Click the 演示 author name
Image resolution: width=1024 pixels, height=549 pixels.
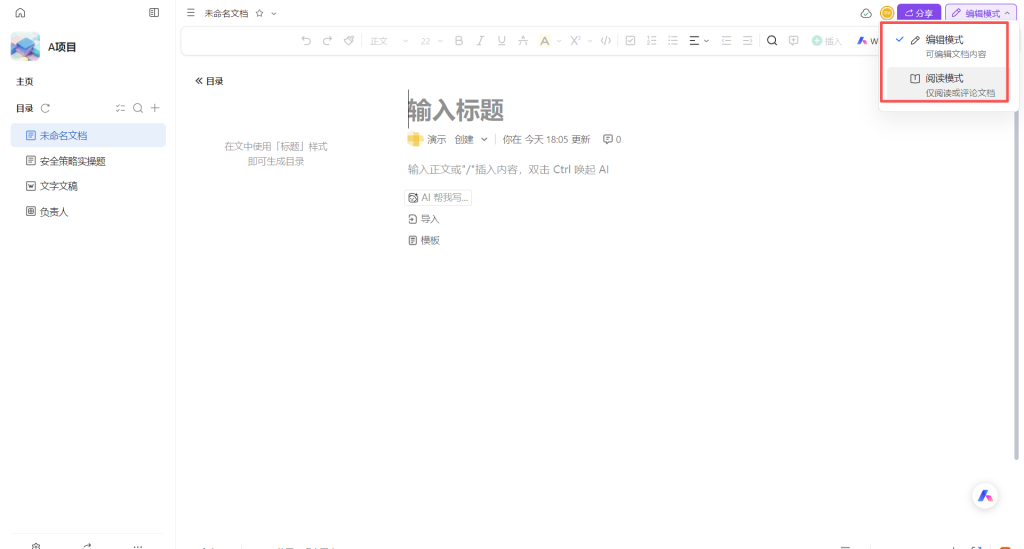pyautogui.click(x=436, y=140)
